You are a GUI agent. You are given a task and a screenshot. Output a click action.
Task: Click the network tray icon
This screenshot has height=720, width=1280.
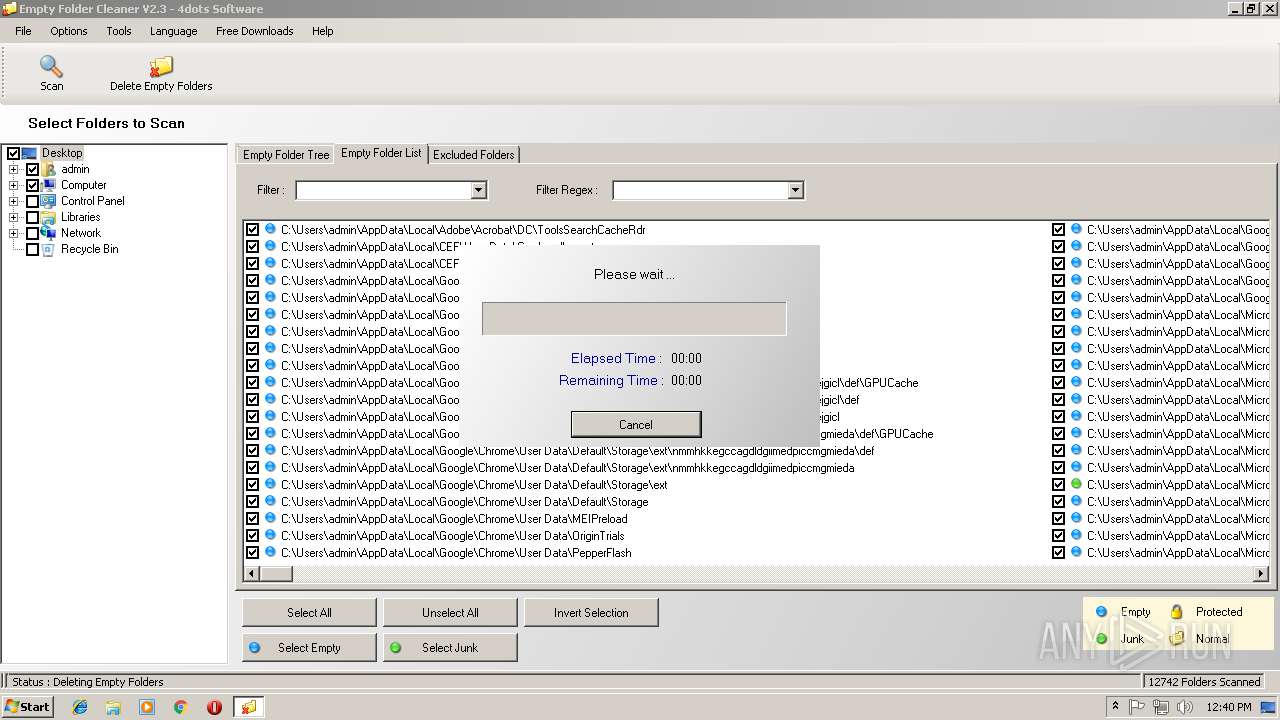click(x=1160, y=707)
